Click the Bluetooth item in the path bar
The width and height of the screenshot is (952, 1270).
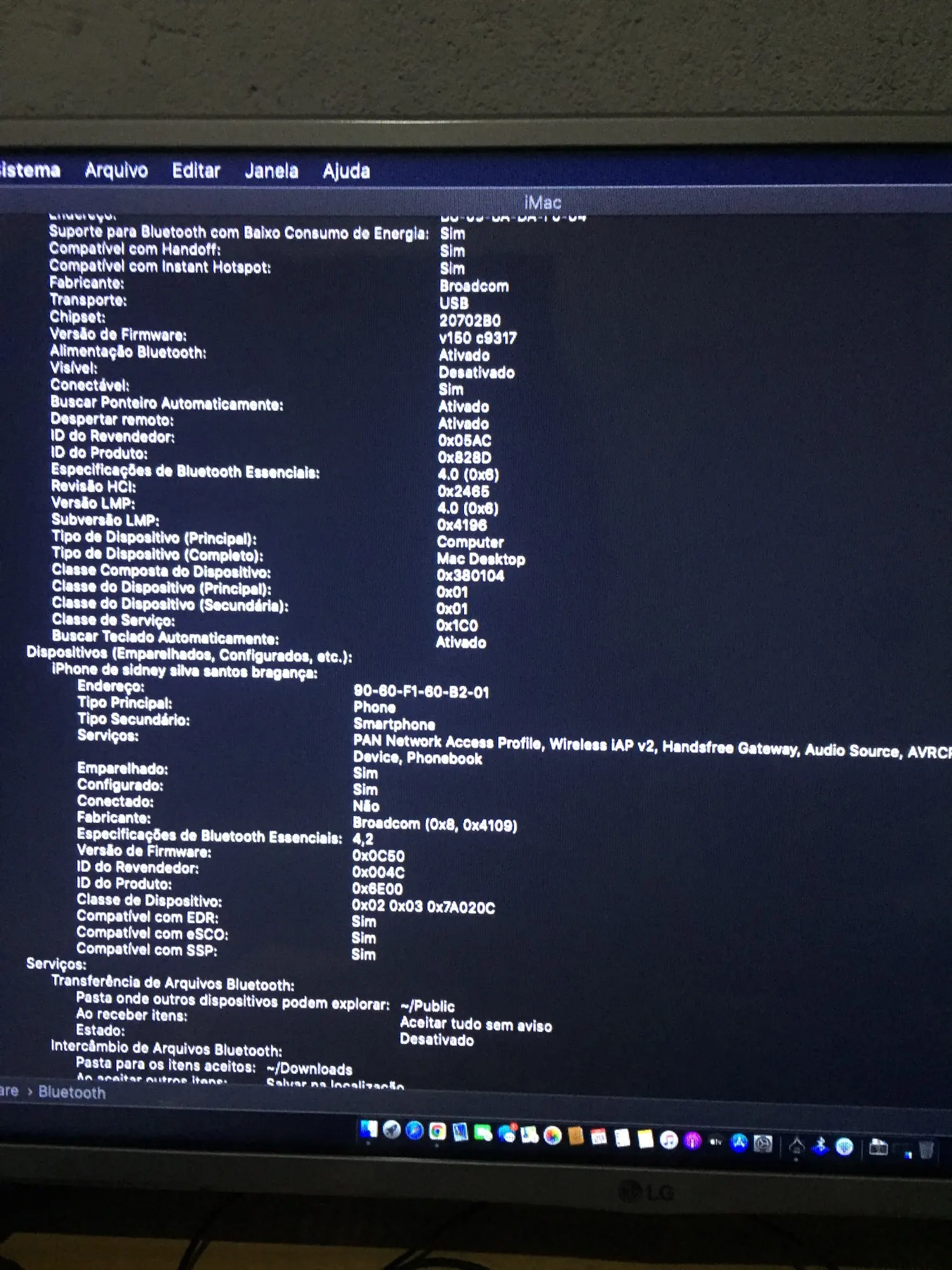(72, 1092)
